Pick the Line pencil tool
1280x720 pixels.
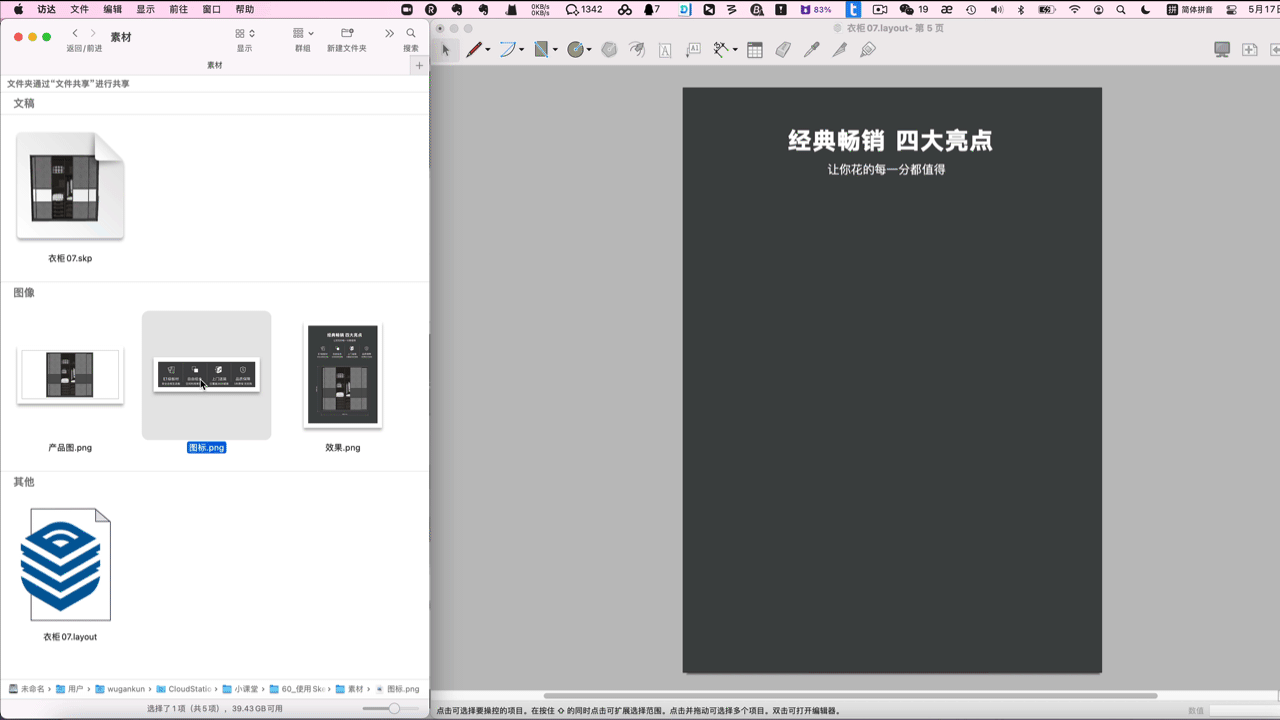pos(472,49)
